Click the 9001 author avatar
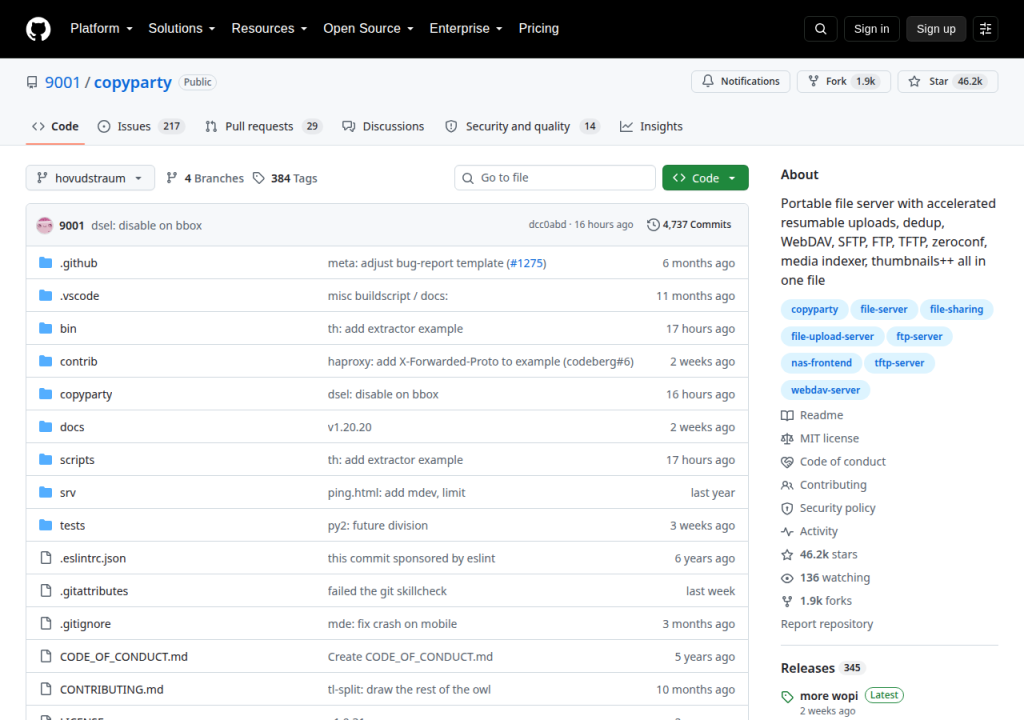This screenshot has height=720, width=1024. click(x=44, y=225)
